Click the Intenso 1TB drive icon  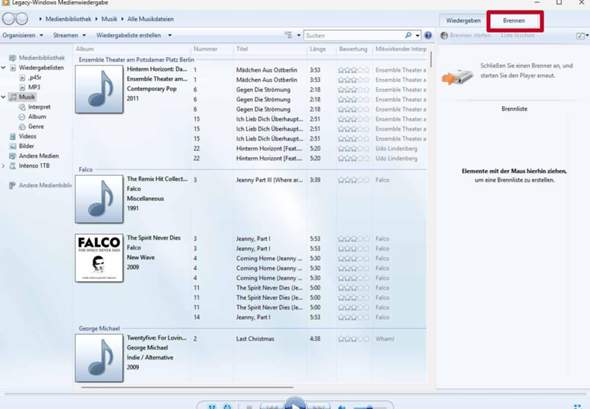click(x=13, y=166)
